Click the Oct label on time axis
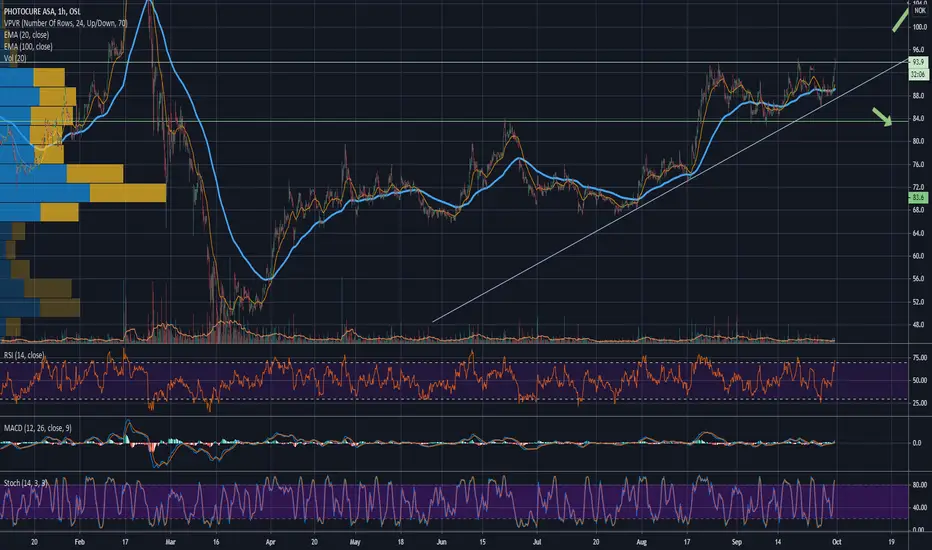Screen dimensions: 932x550 tap(836, 542)
